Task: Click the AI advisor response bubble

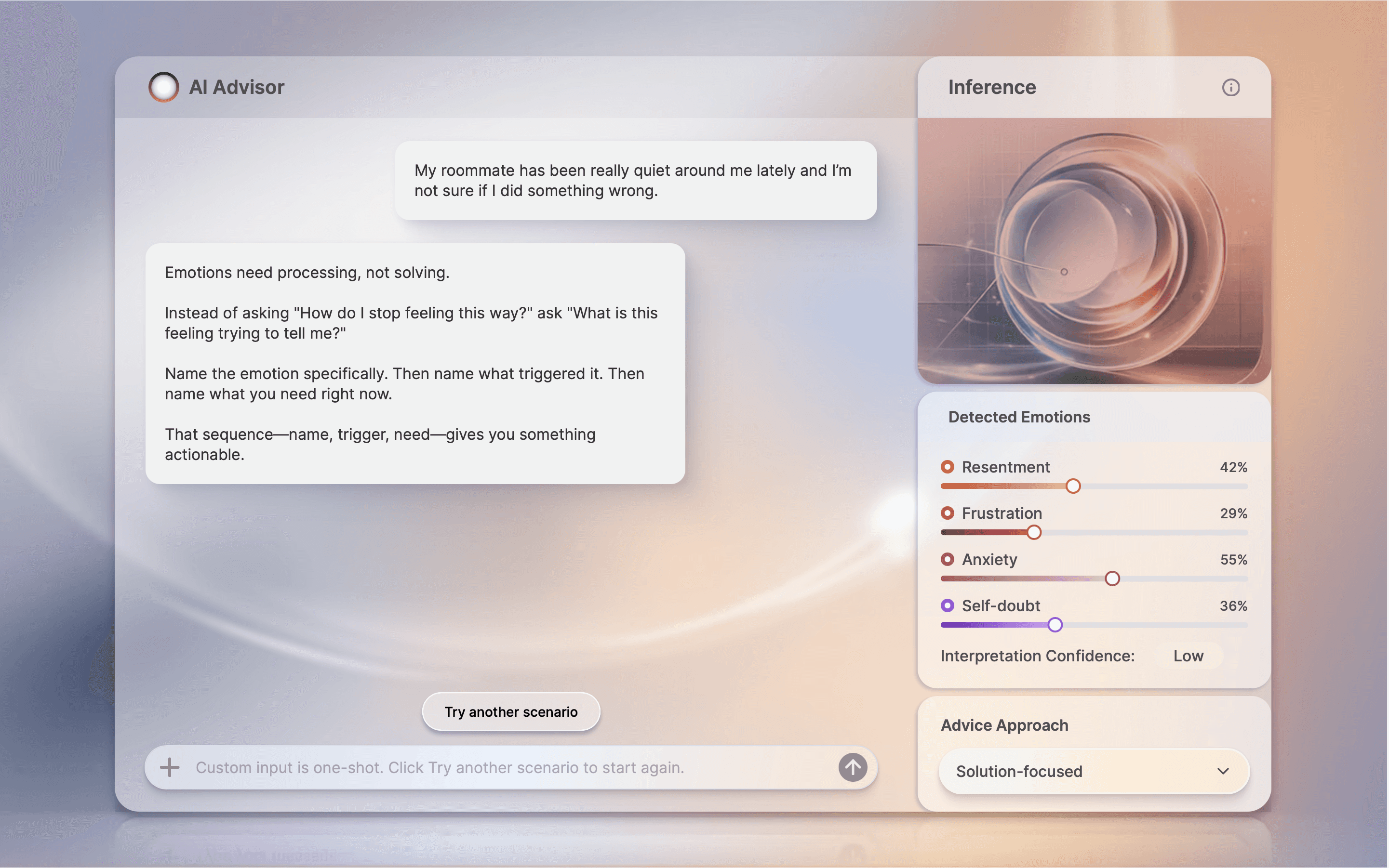Action: [x=415, y=363]
